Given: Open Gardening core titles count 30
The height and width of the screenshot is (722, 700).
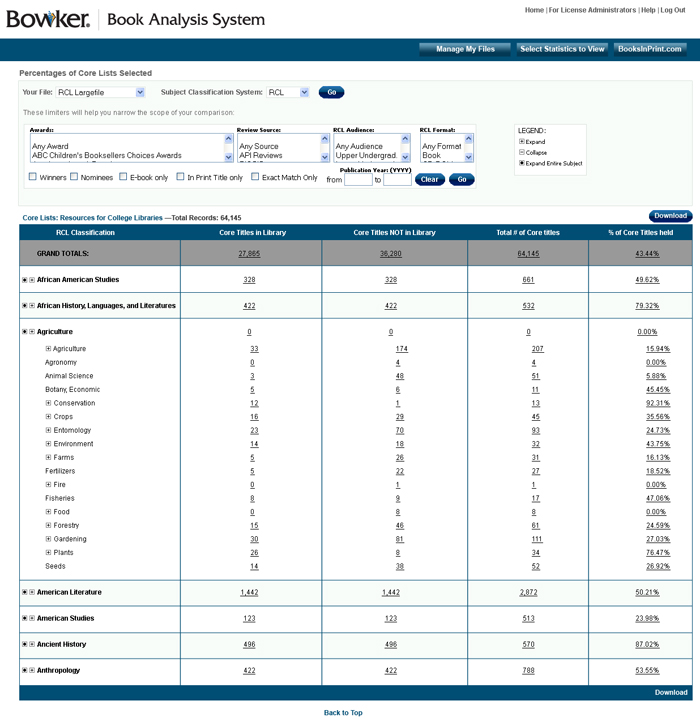Looking at the screenshot, I should [254, 539].
